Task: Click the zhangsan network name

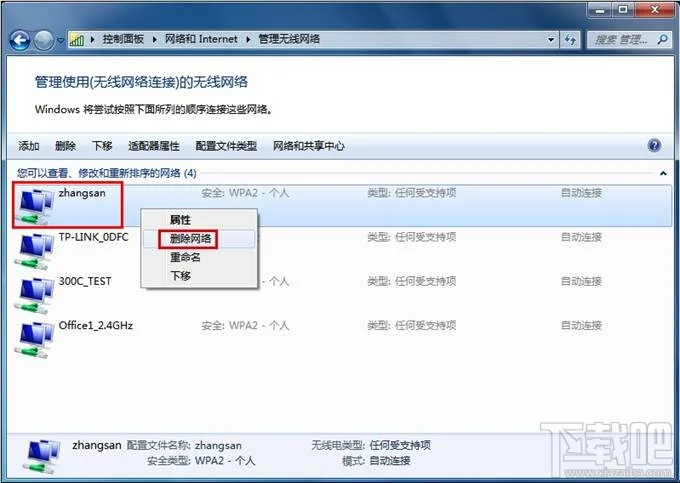Action: pyautogui.click(x=82, y=193)
